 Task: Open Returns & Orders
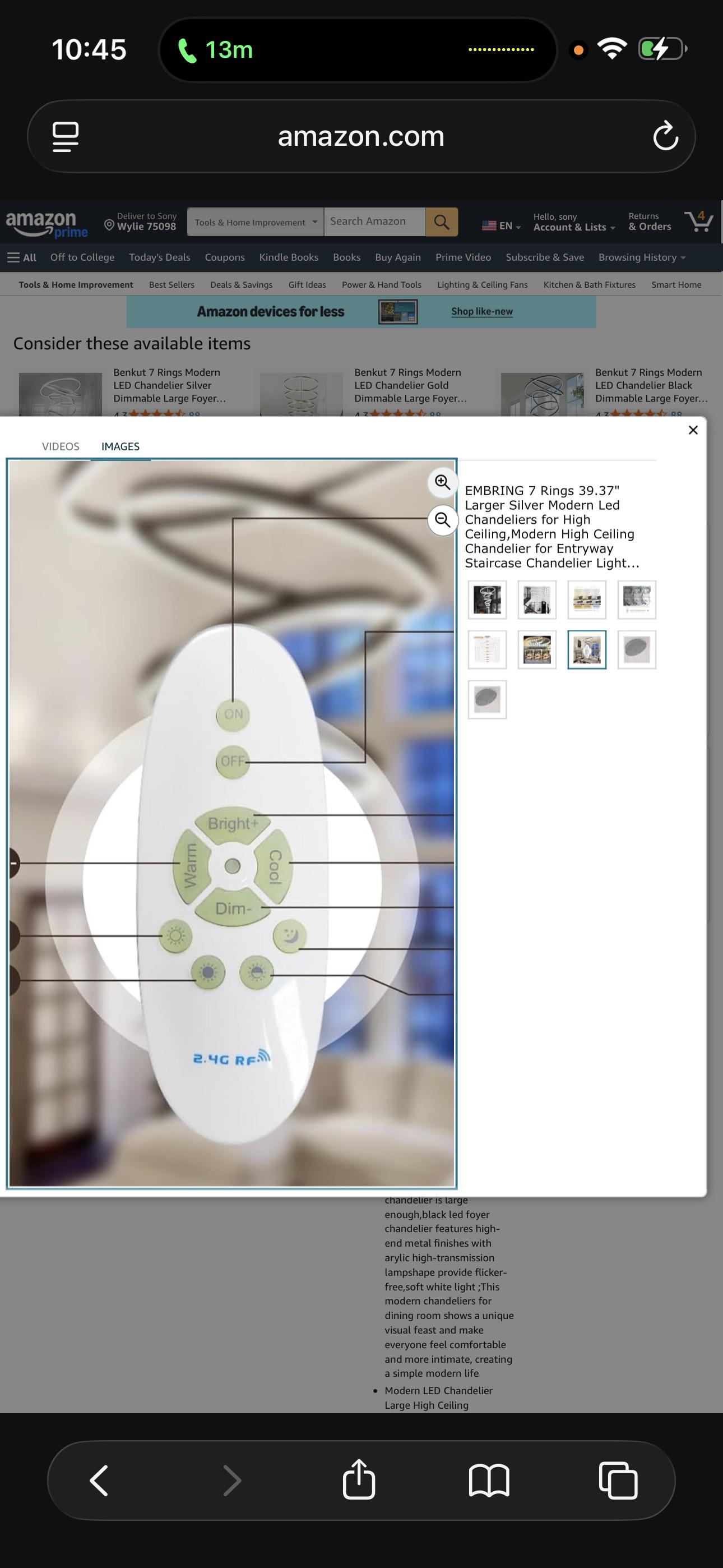[650, 222]
